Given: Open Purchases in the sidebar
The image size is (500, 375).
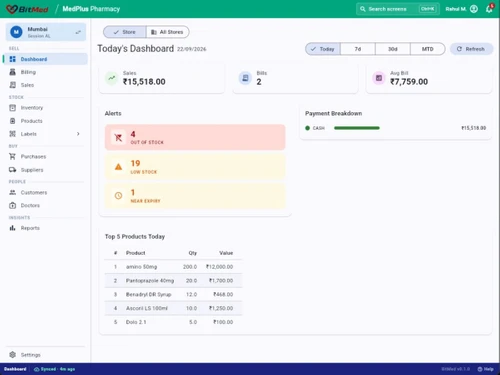Looking at the screenshot, I should [x=46, y=156].
